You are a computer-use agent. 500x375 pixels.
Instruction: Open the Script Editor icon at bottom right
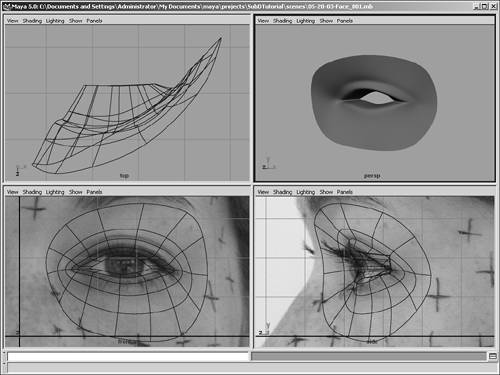[492, 356]
